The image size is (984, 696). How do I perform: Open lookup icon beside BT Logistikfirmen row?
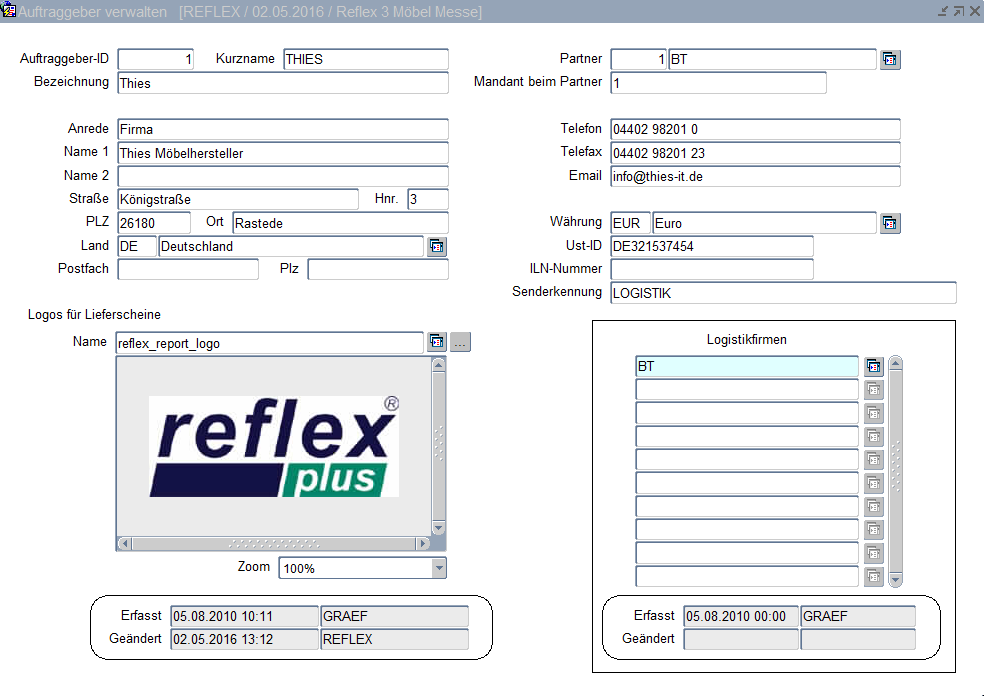click(873, 367)
